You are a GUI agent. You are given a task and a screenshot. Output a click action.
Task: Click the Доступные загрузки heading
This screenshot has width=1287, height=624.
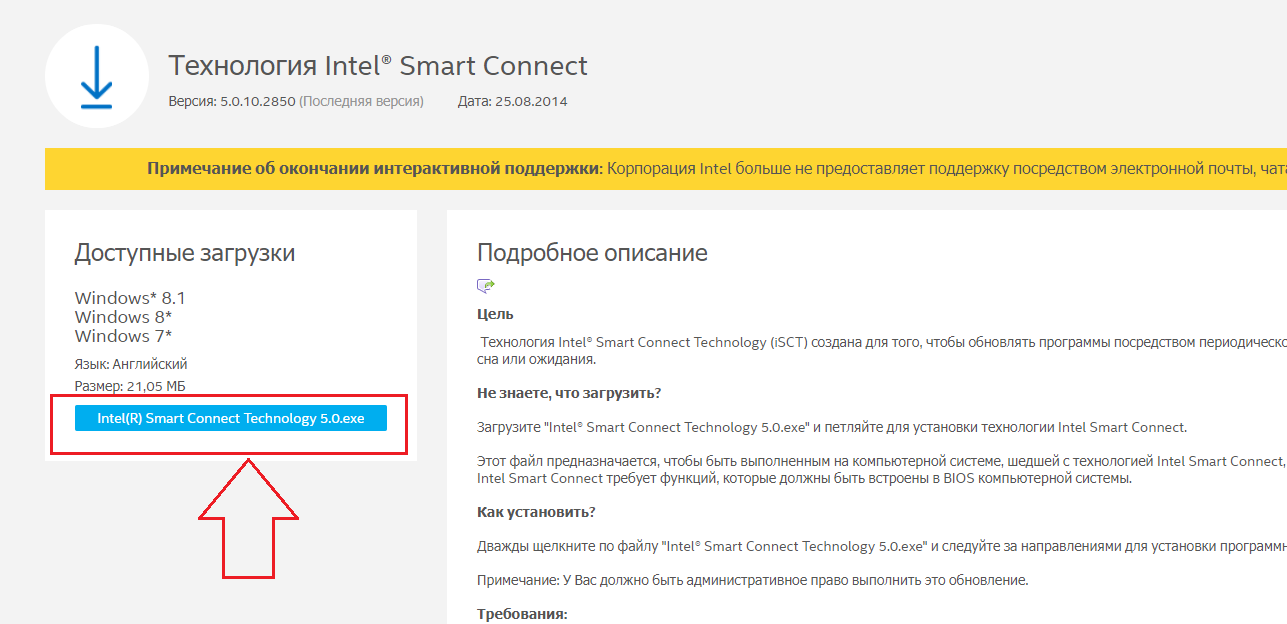(x=185, y=253)
